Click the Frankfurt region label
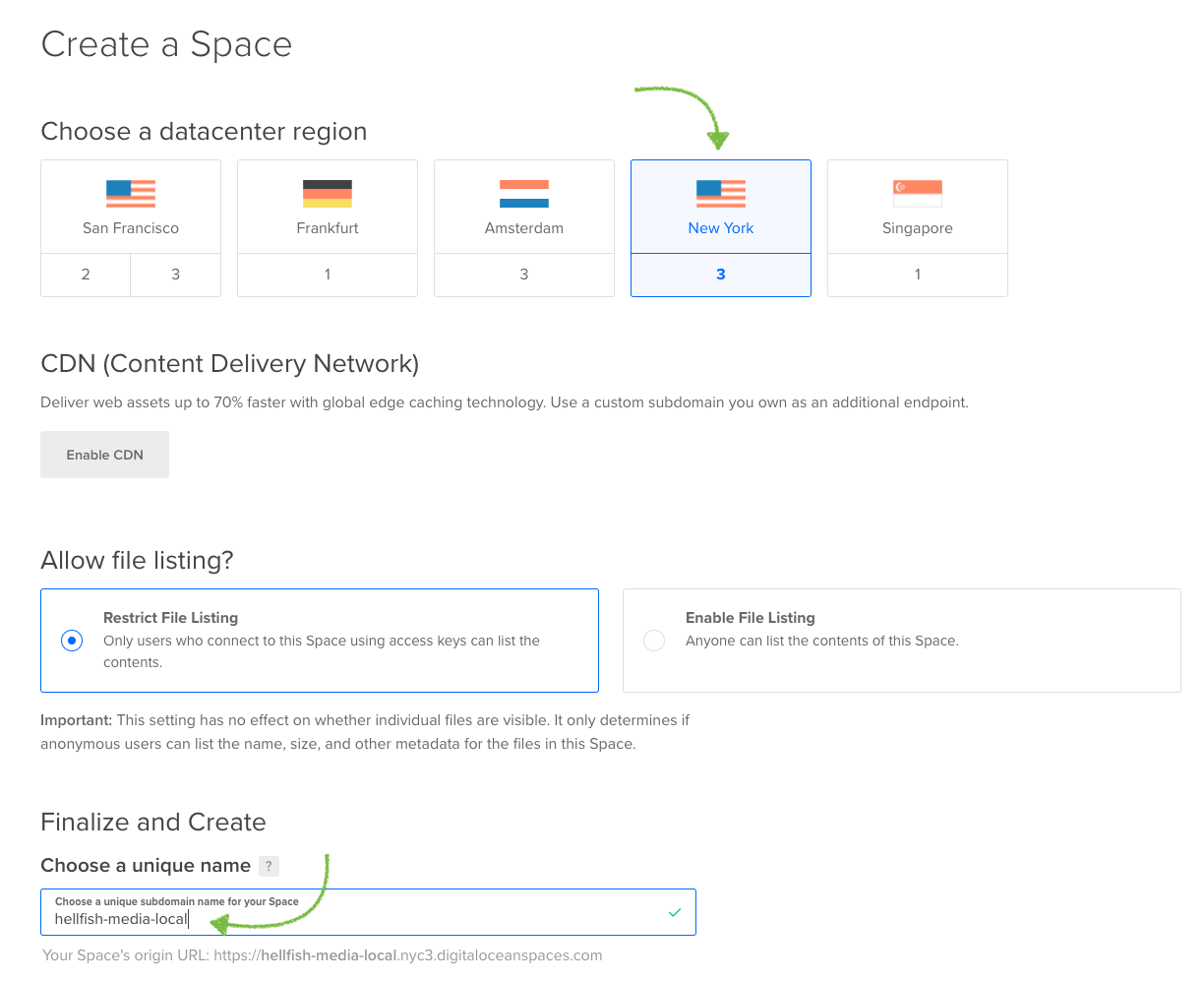Image resolution: width=1204 pixels, height=981 pixels. 328,228
